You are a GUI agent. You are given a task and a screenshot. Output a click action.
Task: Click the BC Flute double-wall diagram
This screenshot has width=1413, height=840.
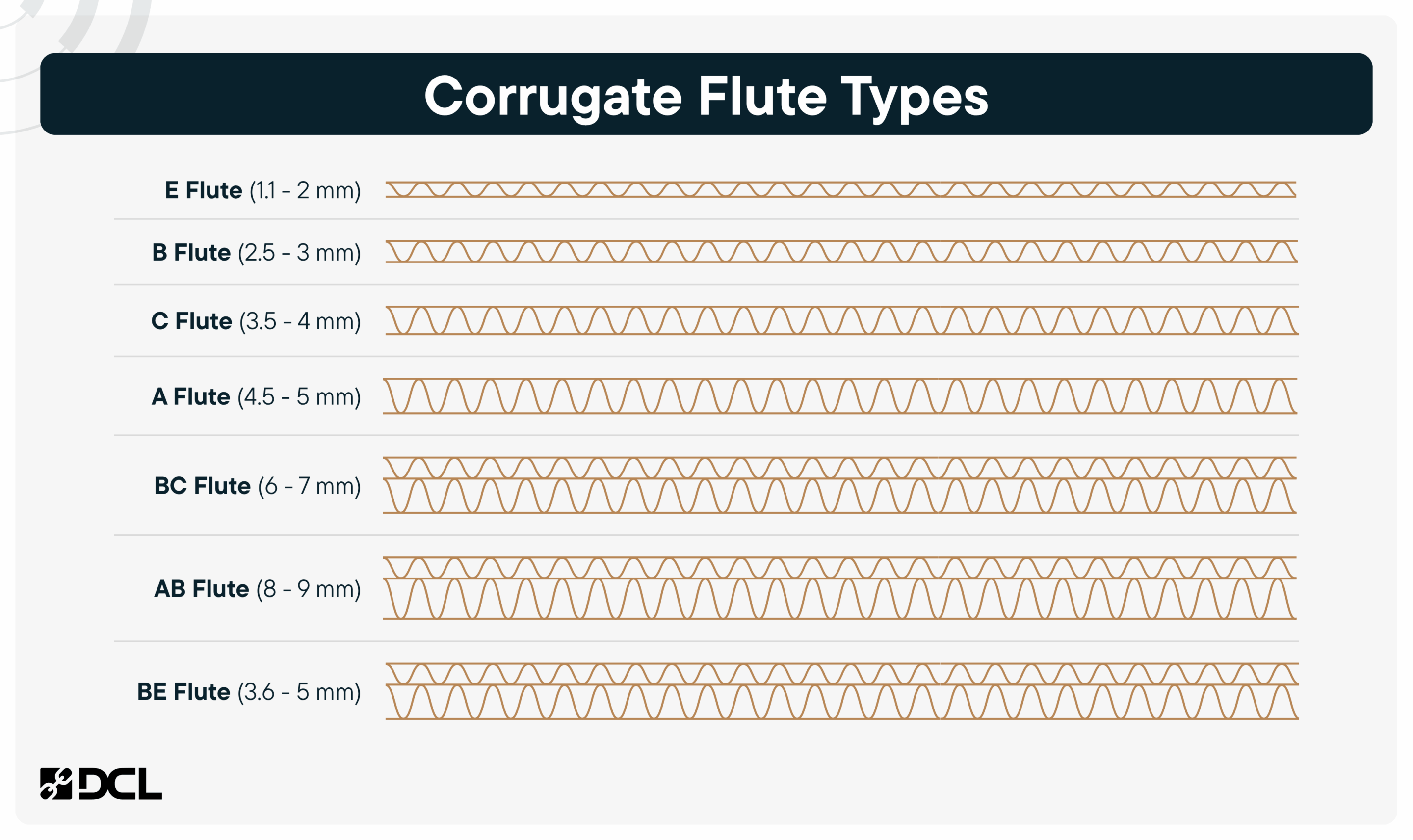point(840,486)
